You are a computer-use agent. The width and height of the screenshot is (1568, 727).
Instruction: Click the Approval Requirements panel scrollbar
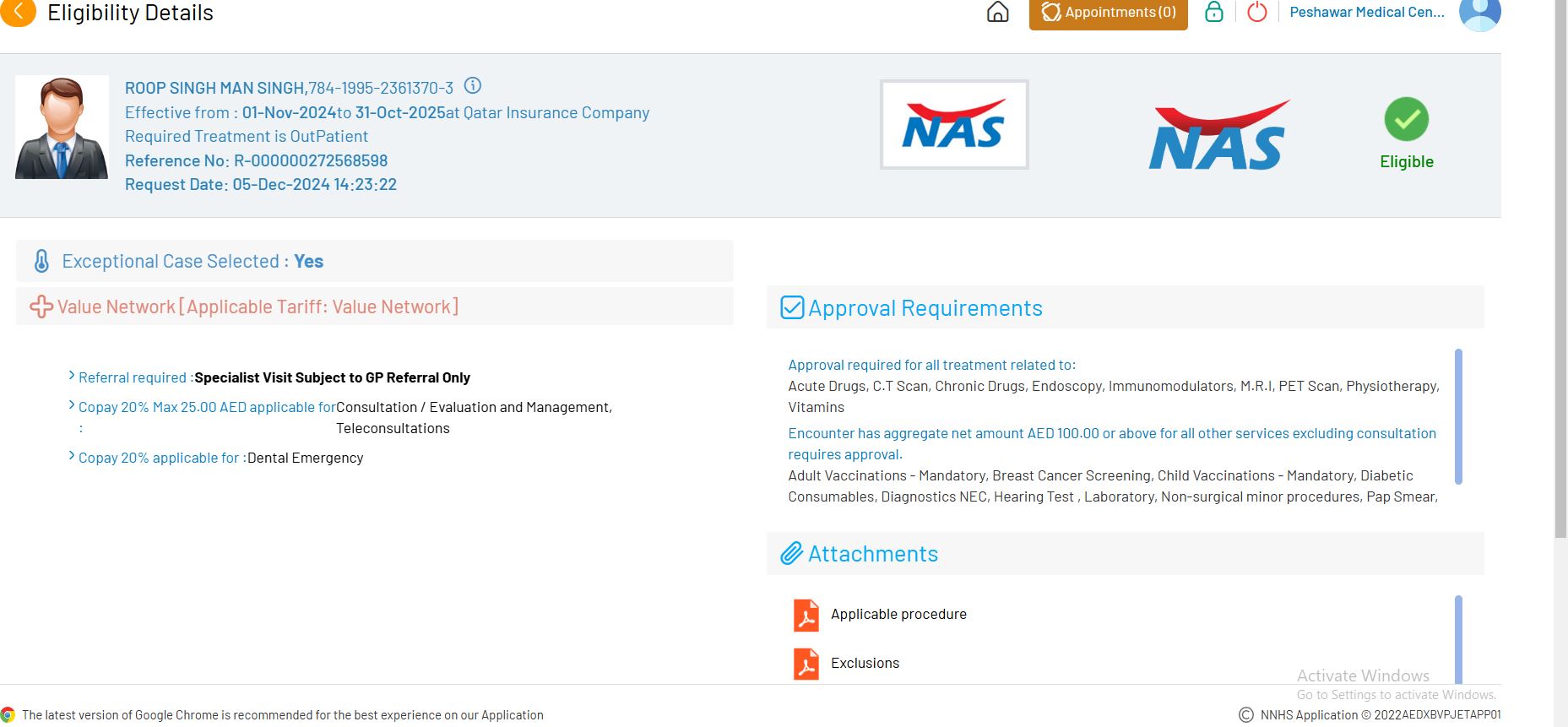[1458, 416]
